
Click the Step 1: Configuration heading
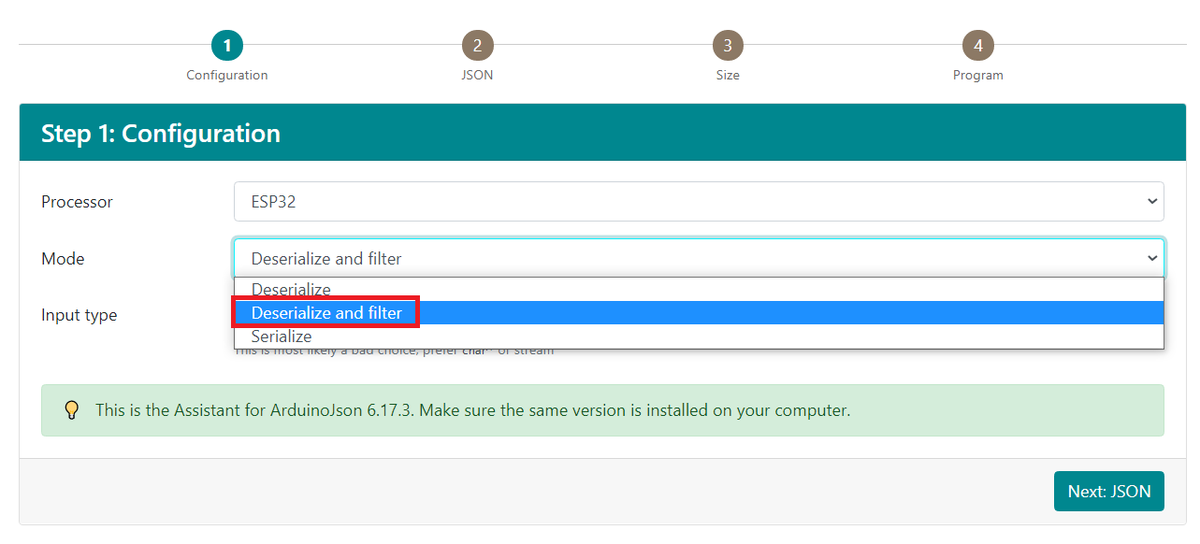pyautogui.click(x=161, y=133)
